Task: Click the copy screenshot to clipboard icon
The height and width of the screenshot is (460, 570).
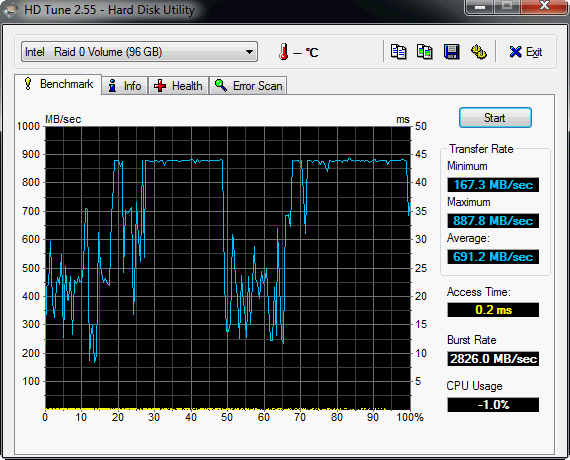Action: 425,52
